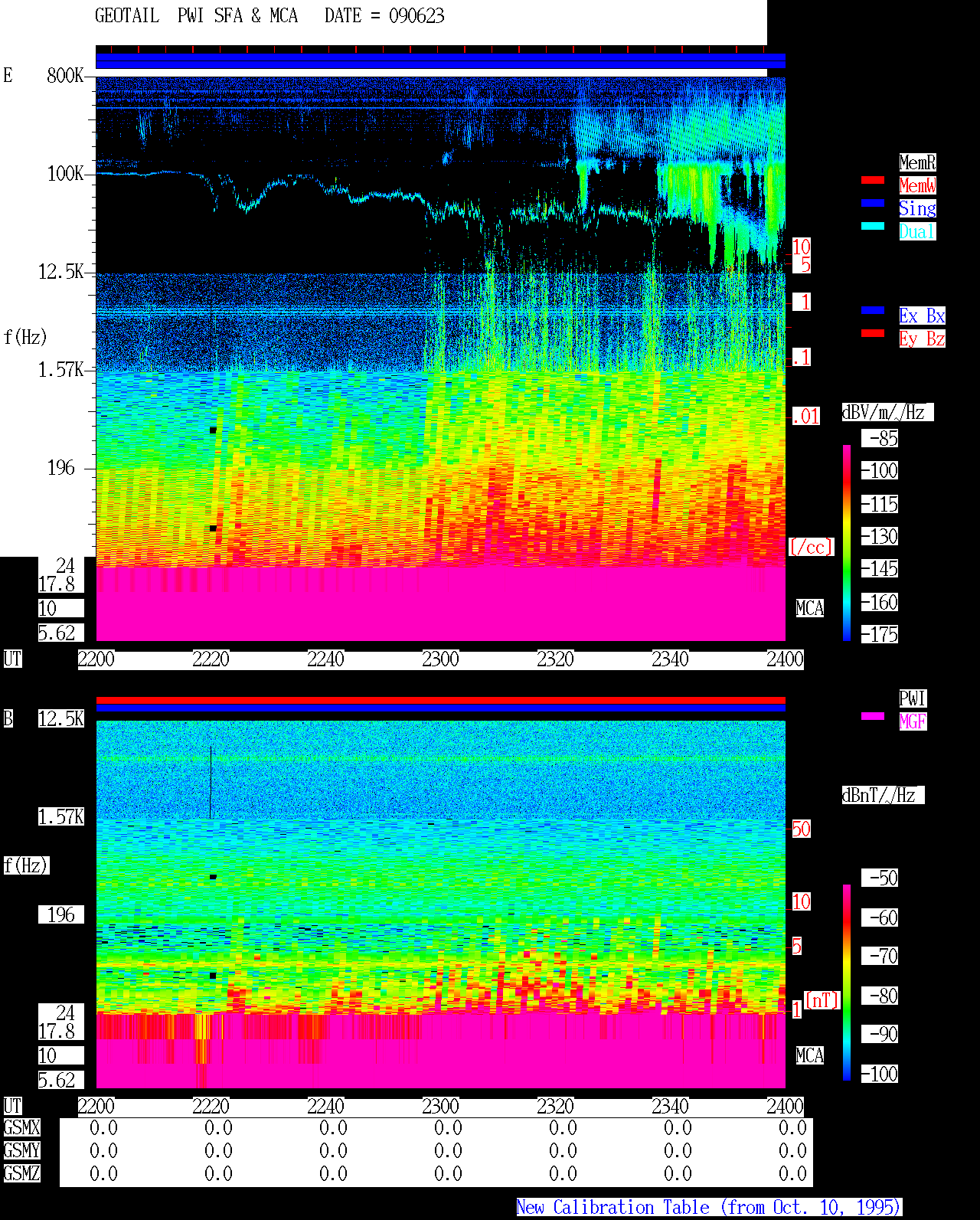Click the magnetic field color bar
Screen dimensions: 980x1220
click(847, 983)
